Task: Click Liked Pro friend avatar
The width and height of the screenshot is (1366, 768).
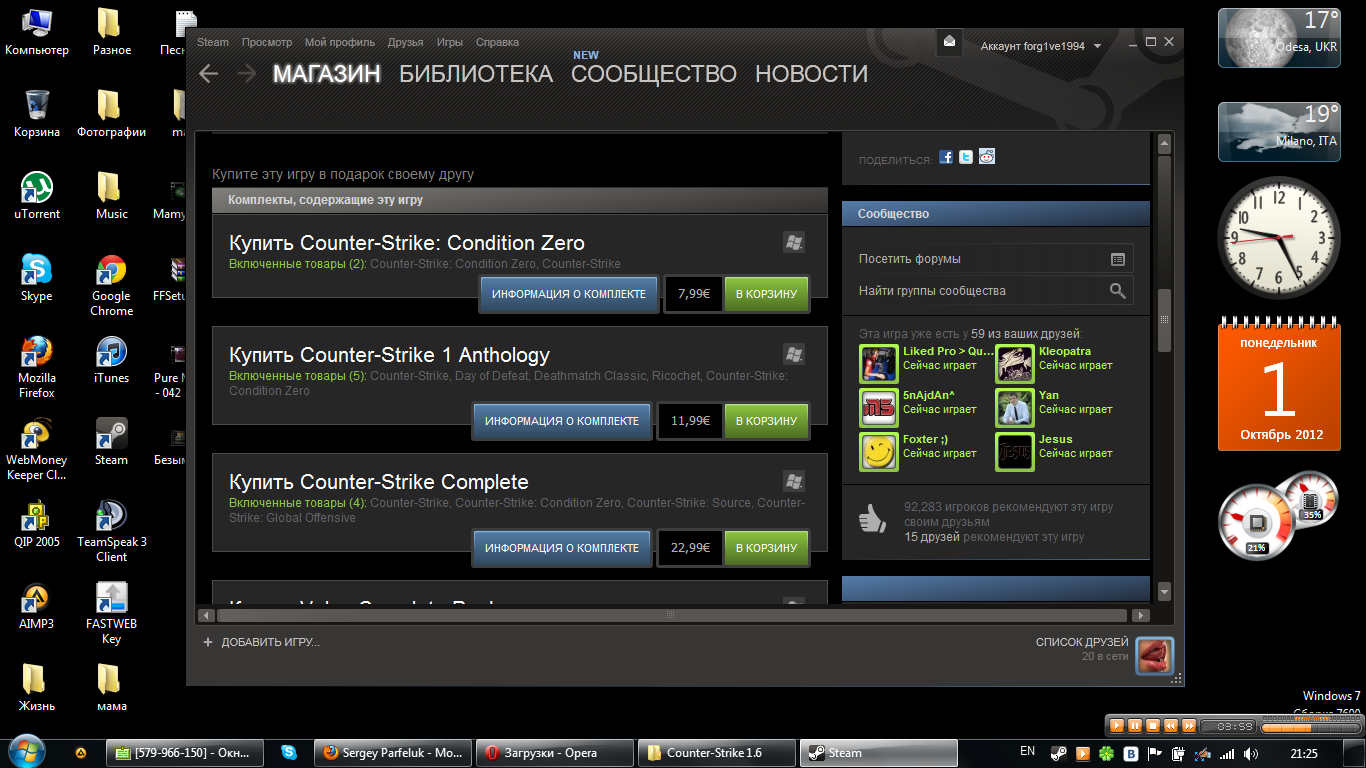Action: tap(879, 364)
